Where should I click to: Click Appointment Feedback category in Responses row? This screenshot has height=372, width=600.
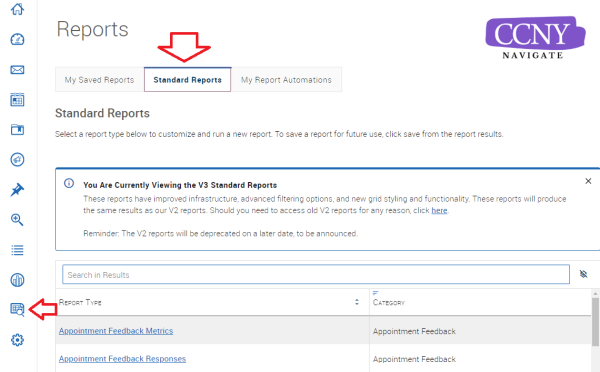pyautogui.click(x=414, y=359)
